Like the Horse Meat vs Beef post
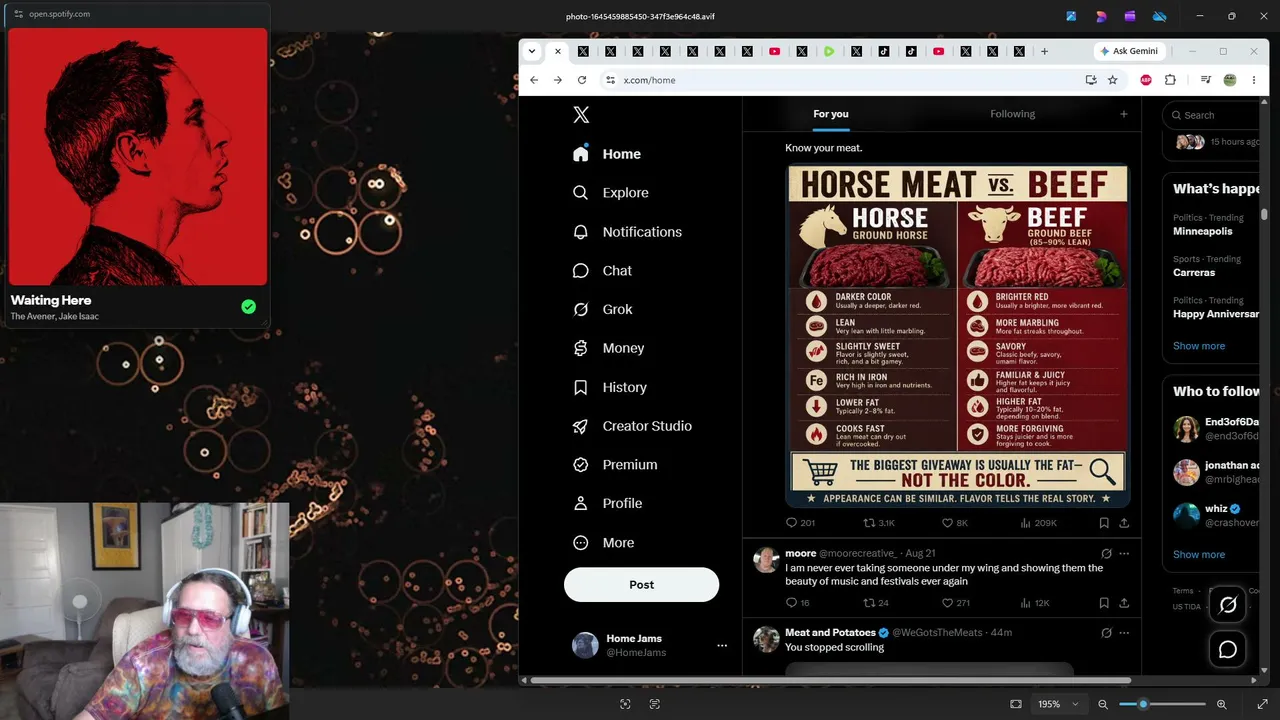Viewport: 1280px width, 720px height. [947, 523]
